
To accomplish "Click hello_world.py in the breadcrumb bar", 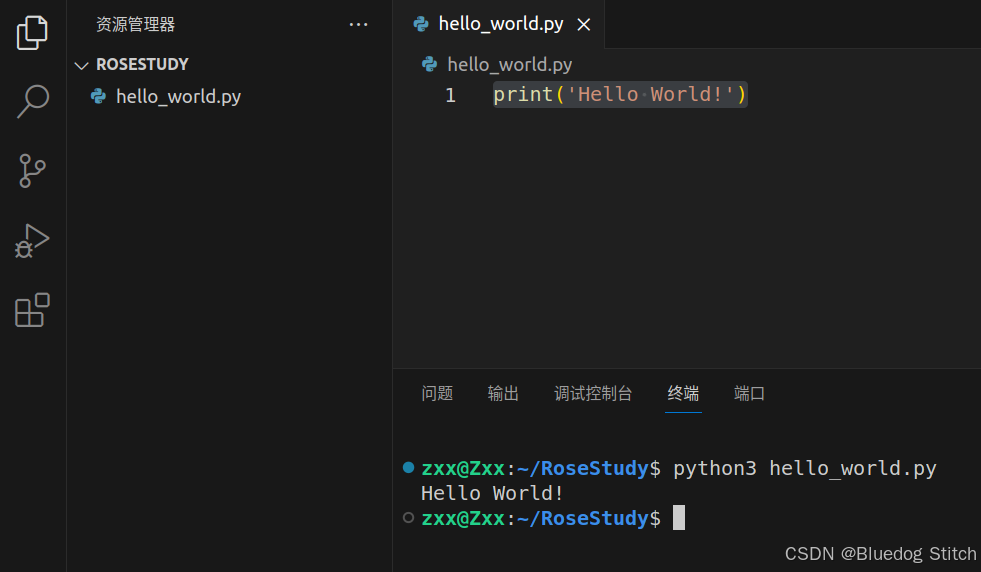I will (x=509, y=64).
